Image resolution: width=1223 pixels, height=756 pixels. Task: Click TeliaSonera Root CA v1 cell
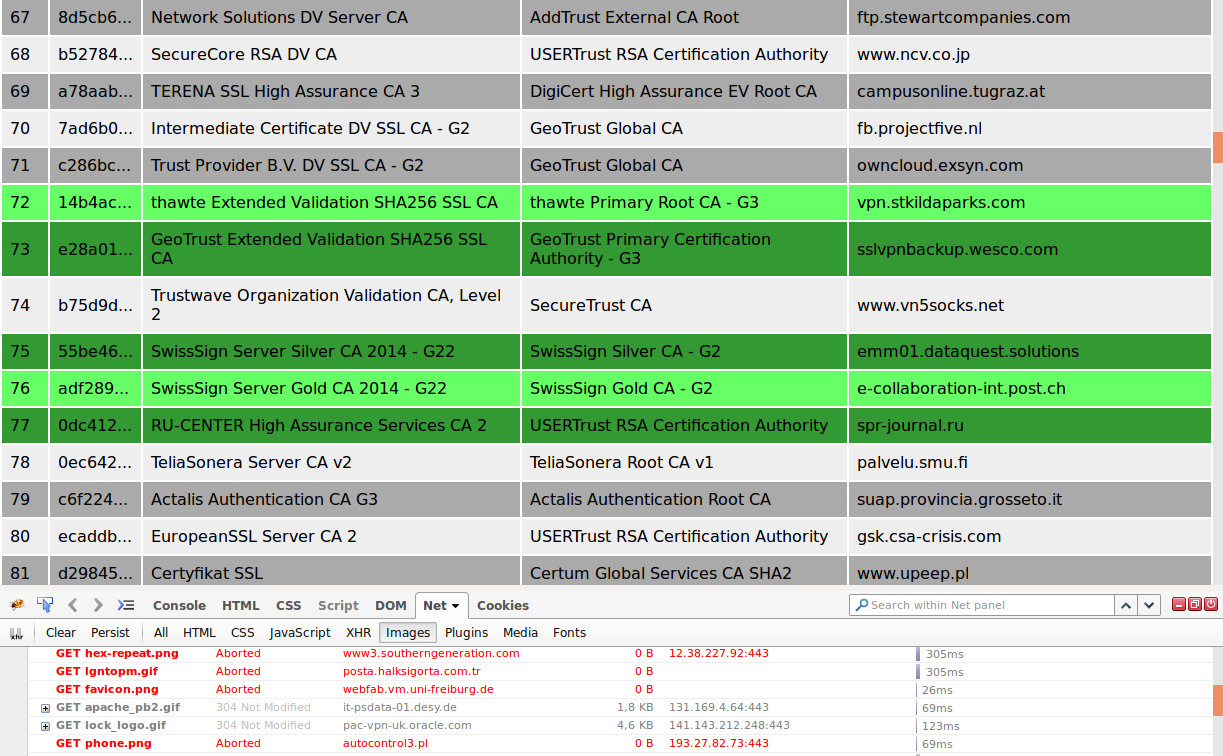tap(685, 463)
